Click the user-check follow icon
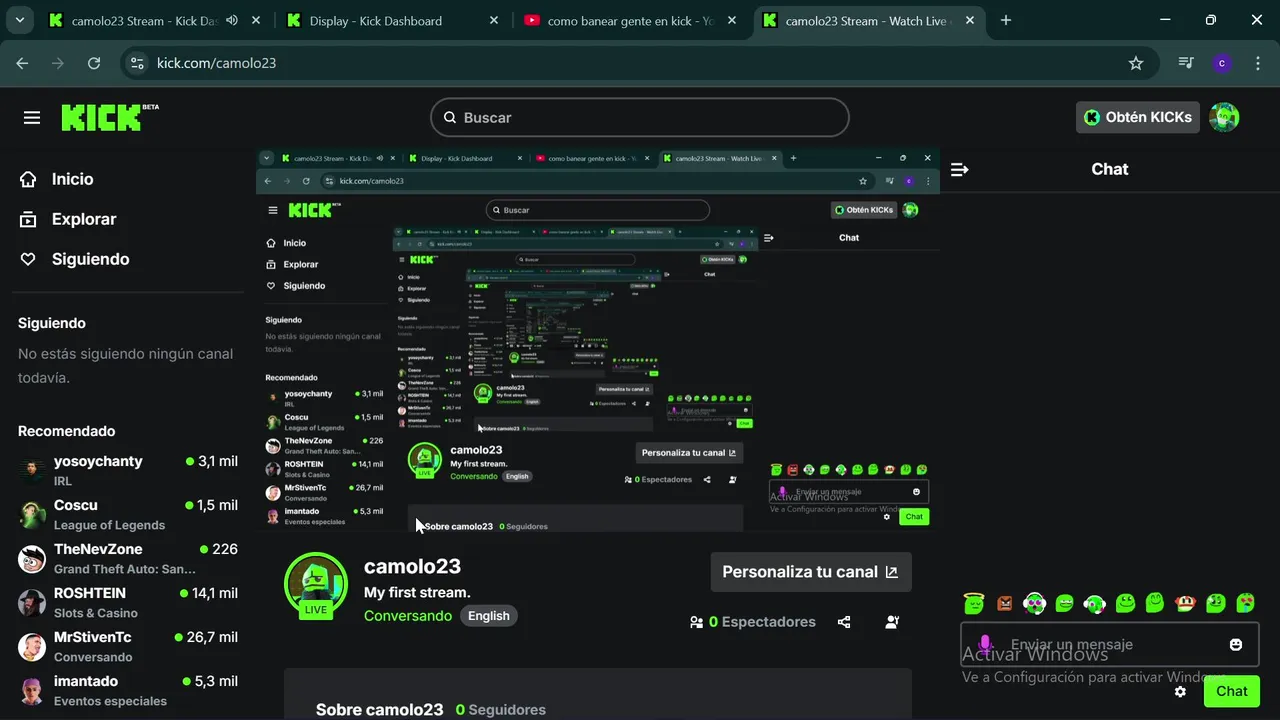 tap(892, 622)
